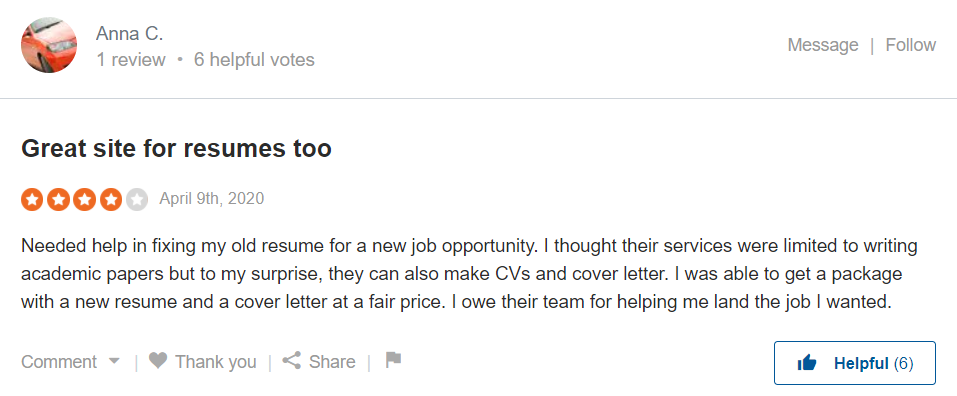Expand the Comment dropdown arrow
Image resolution: width=957 pixels, height=396 pixels.
pyautogui.click(x=114, y=361)
